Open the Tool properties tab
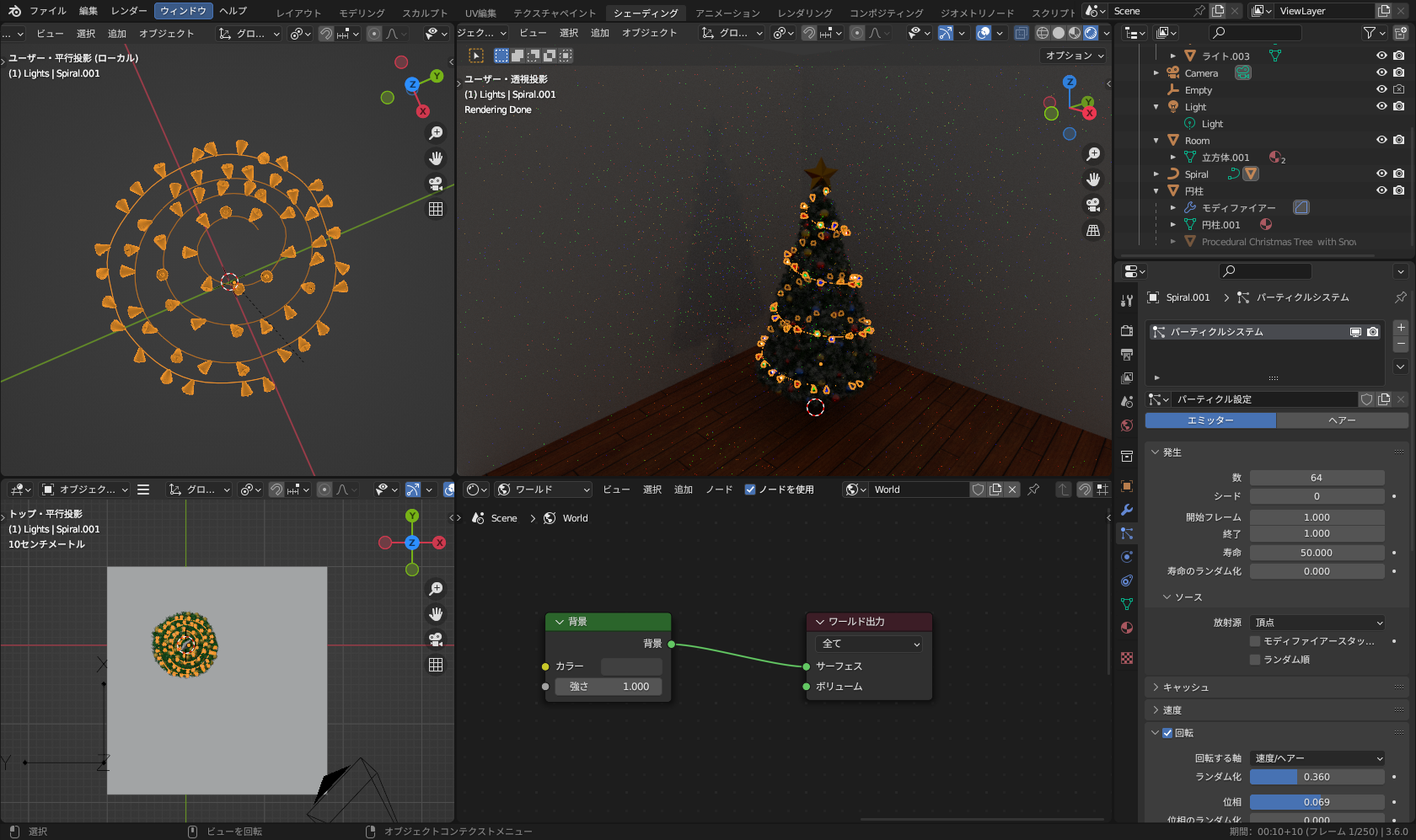This screenshot has height=840, width=1416. pos(1127,301)
